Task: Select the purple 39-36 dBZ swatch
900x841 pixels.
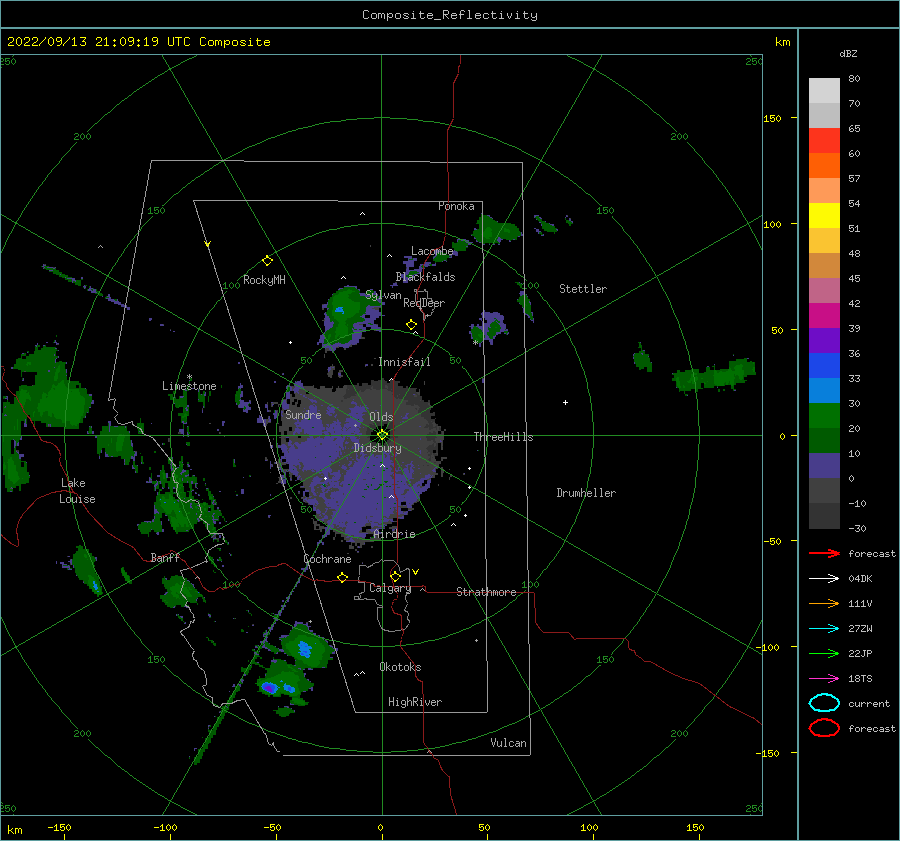Action: coord(824,340)
